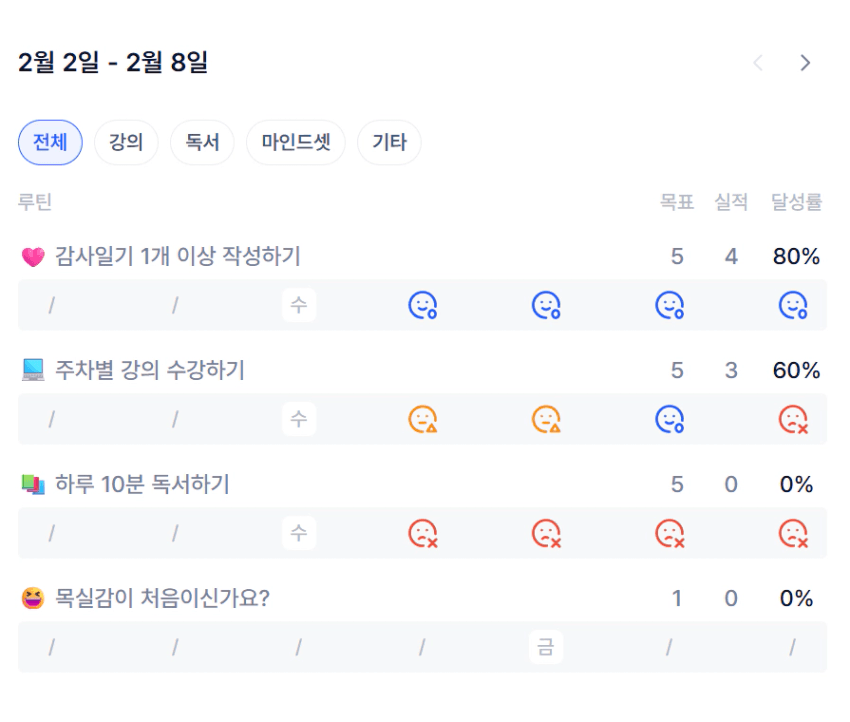Show the 기타 category routines
This screenshot has width=850, height=722.
coord(389,142)
